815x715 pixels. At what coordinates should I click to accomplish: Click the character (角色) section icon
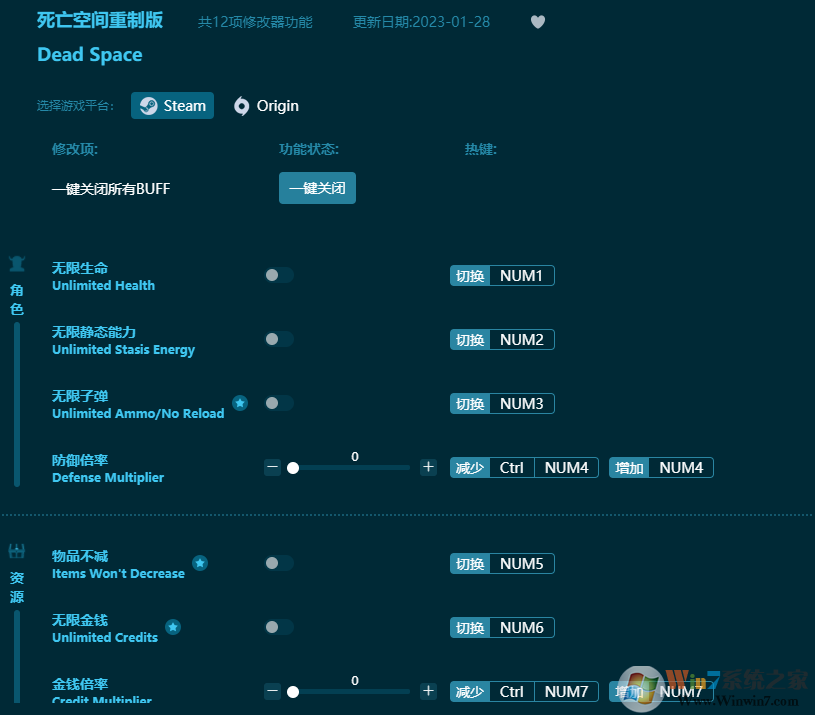(17, 264)
